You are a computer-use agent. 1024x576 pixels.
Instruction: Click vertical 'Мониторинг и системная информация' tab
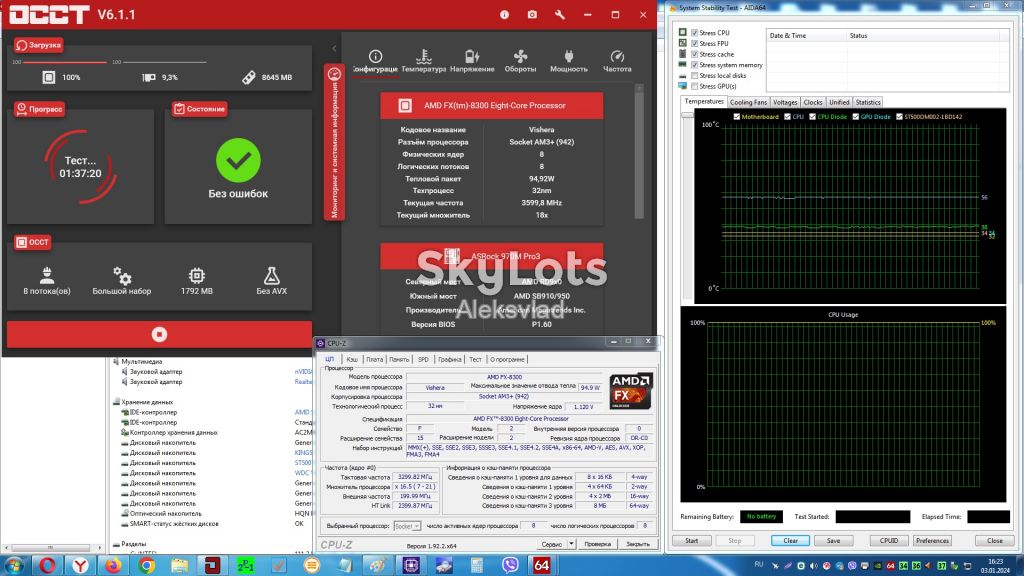[x=334, y=142]
